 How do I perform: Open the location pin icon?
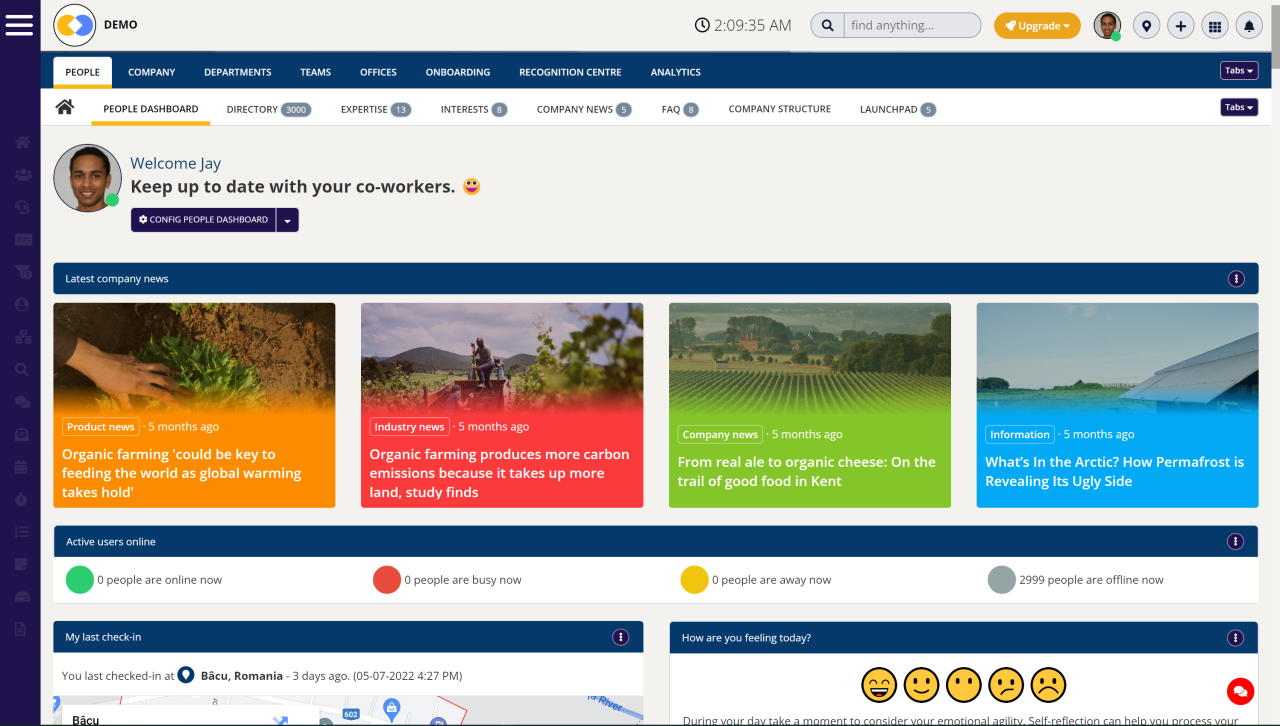pyautogui.click(x=1146, y=25)
